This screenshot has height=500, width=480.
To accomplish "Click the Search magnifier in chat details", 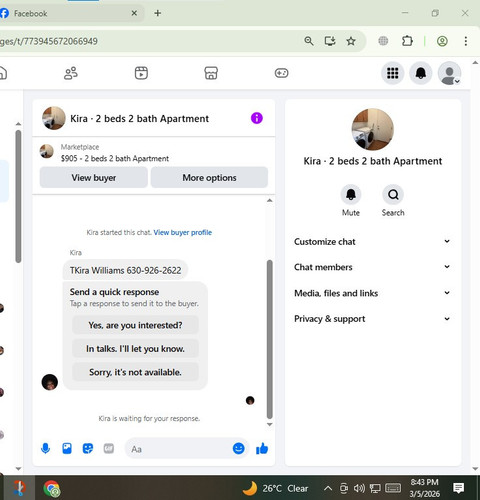I will click(393, 194).
